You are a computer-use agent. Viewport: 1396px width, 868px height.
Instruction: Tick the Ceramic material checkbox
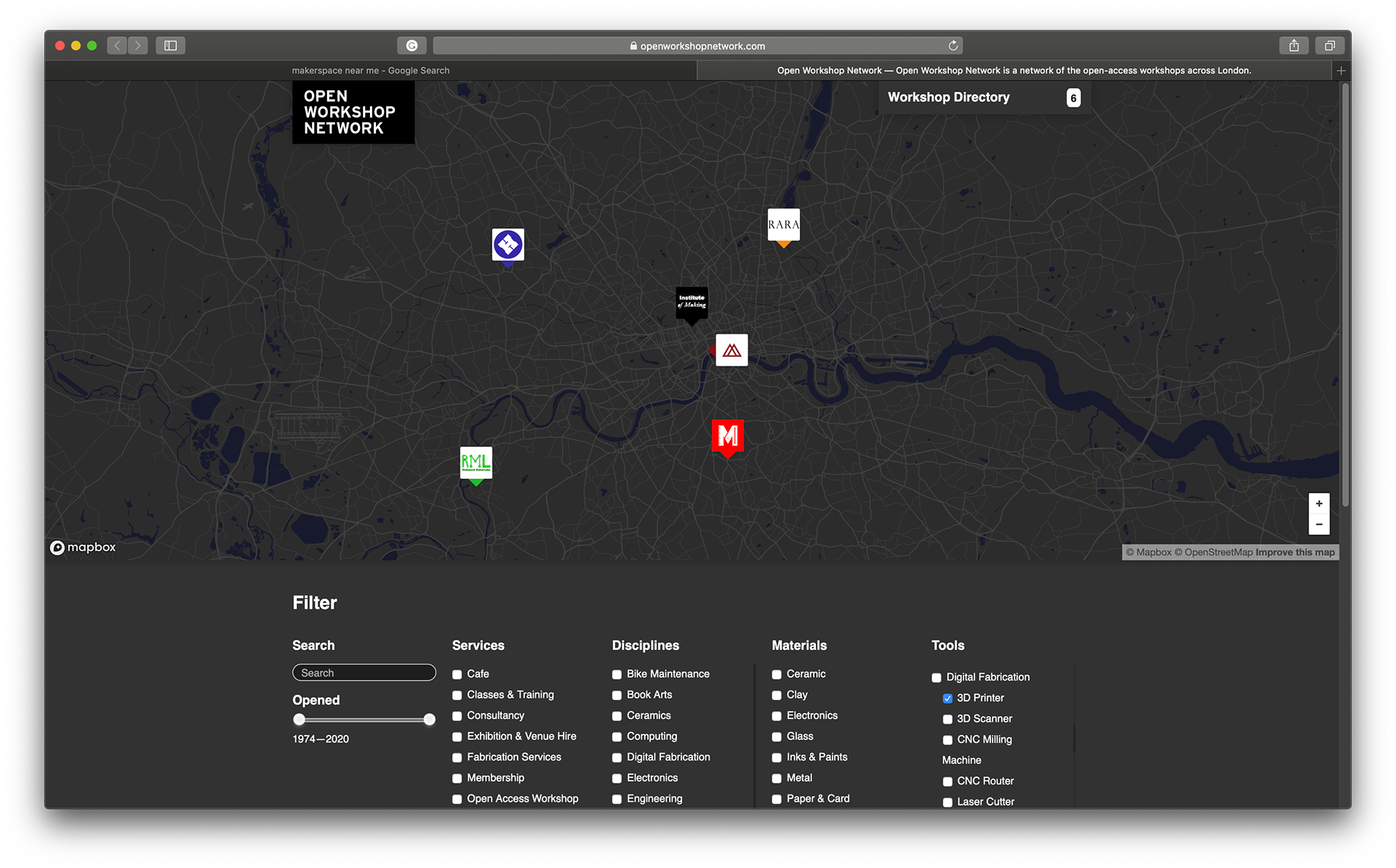click(777, 675)
